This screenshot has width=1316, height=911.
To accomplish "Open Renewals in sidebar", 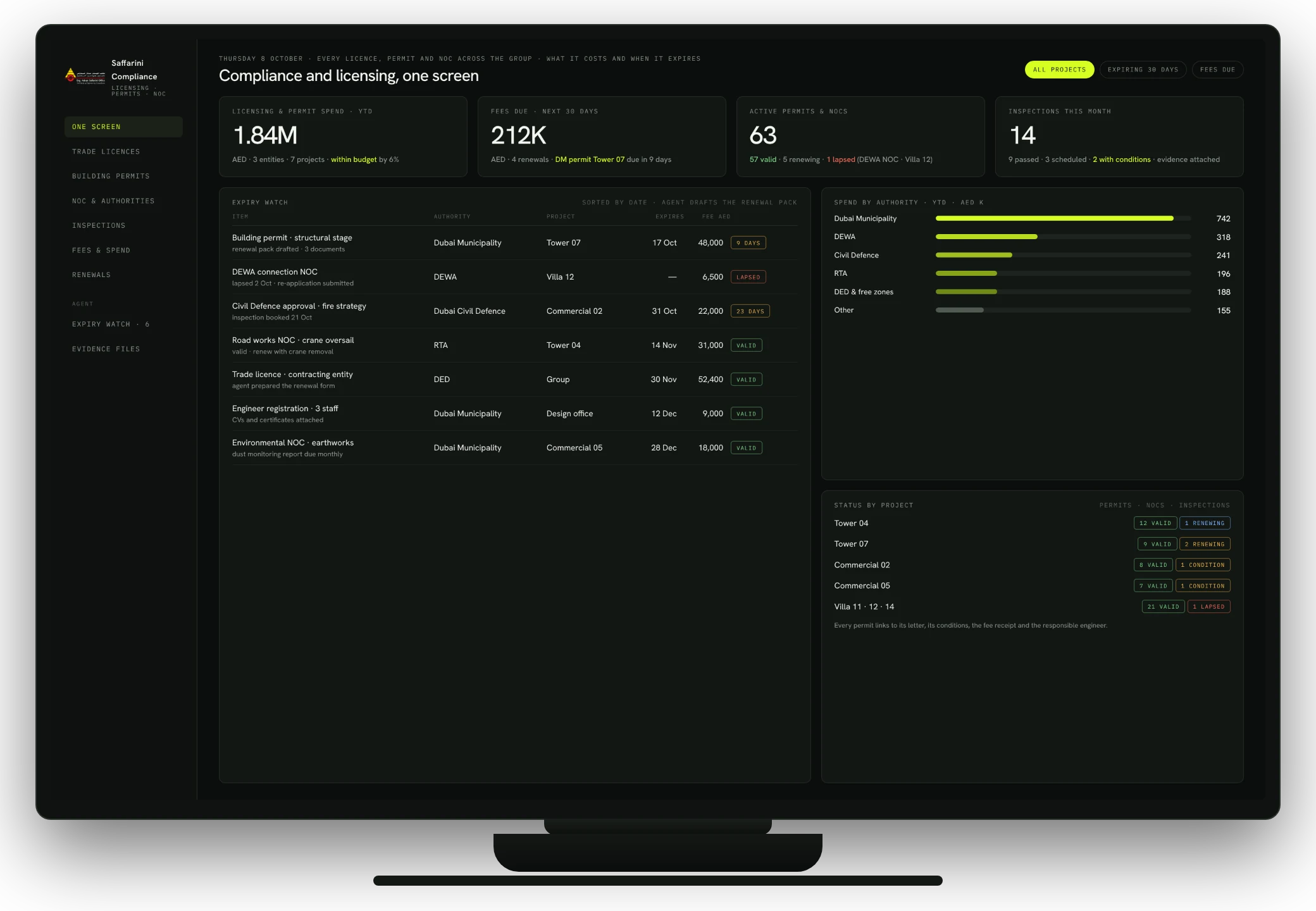I will pos(123,275).
